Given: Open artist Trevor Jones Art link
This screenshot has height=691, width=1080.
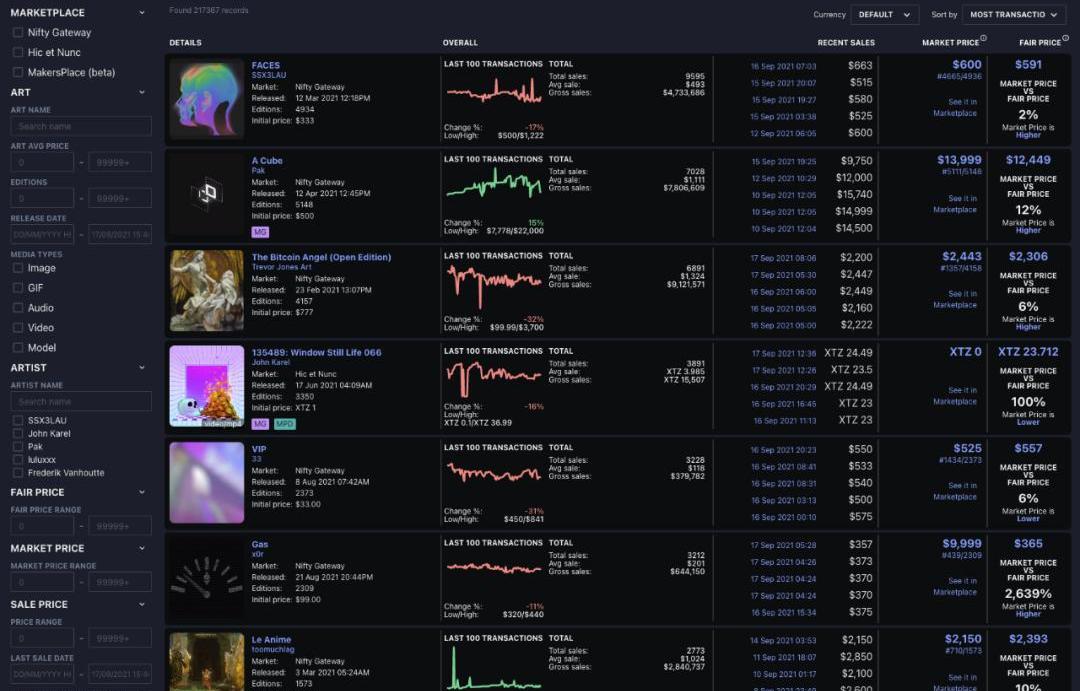Looking at the screenshot, I should pos(282,267).
